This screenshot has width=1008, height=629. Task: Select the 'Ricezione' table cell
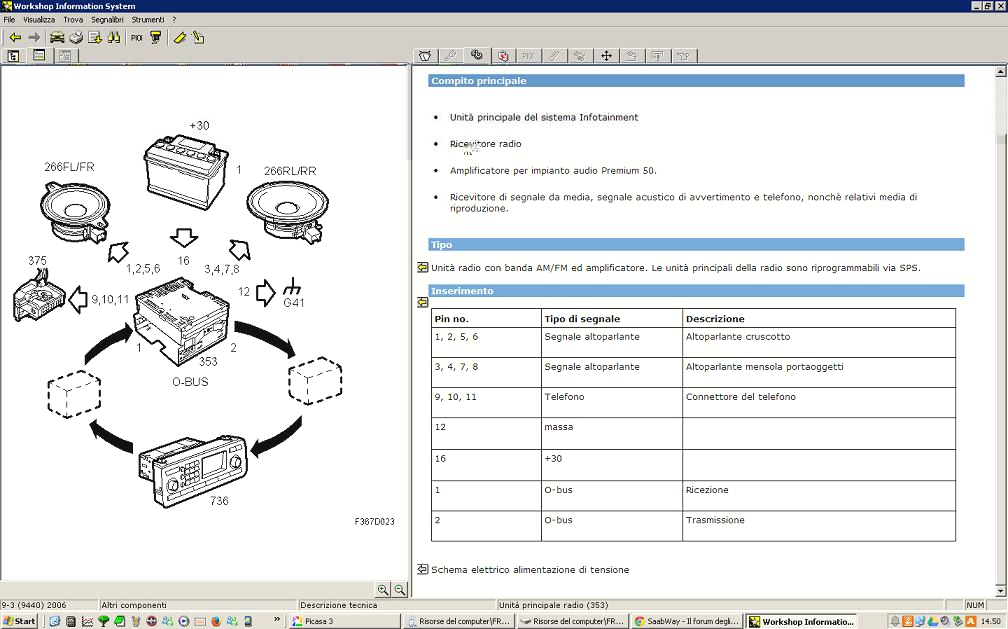click(x=818, y=495)
